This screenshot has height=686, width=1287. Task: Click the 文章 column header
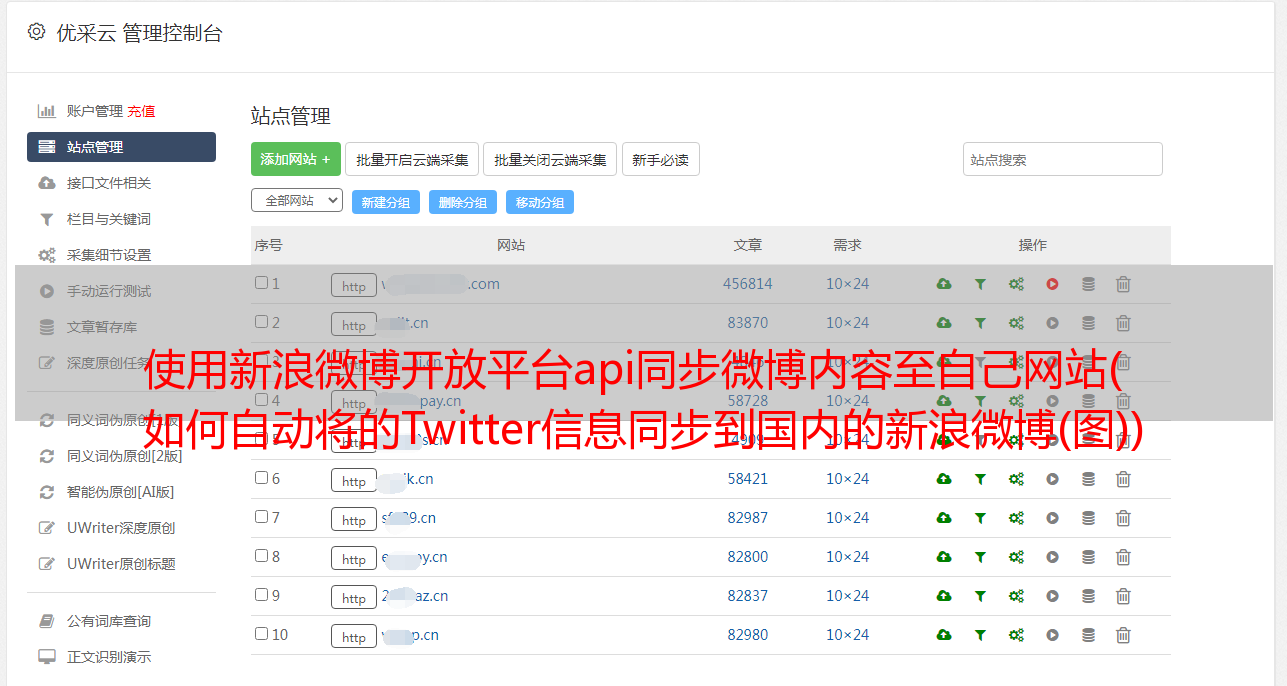(748, 245)
